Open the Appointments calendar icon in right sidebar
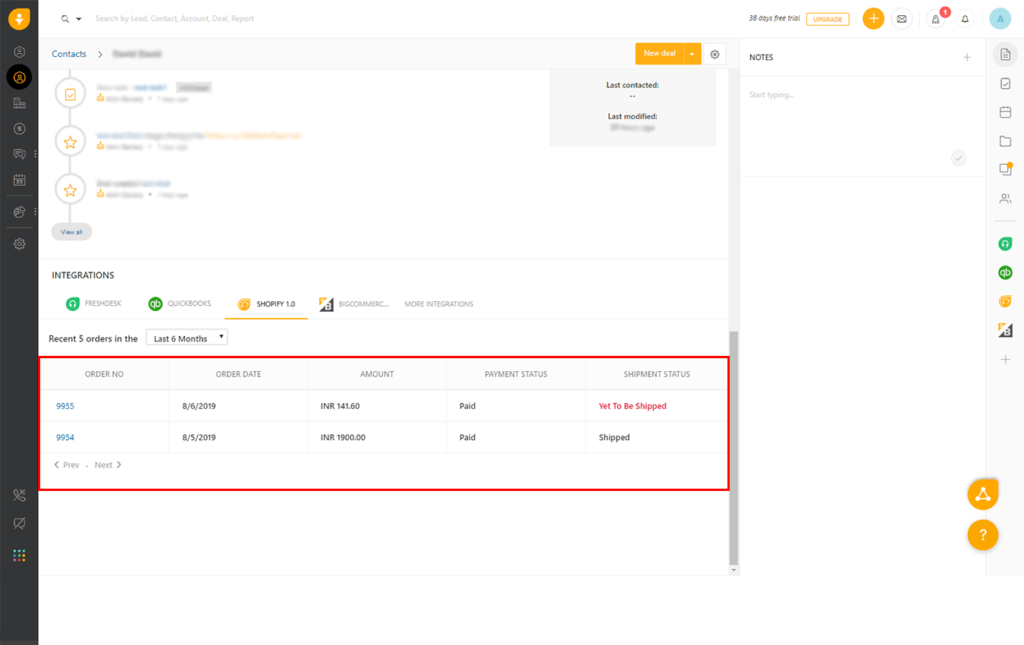This screenshot has height=645, width=1024. (1005, 112)
